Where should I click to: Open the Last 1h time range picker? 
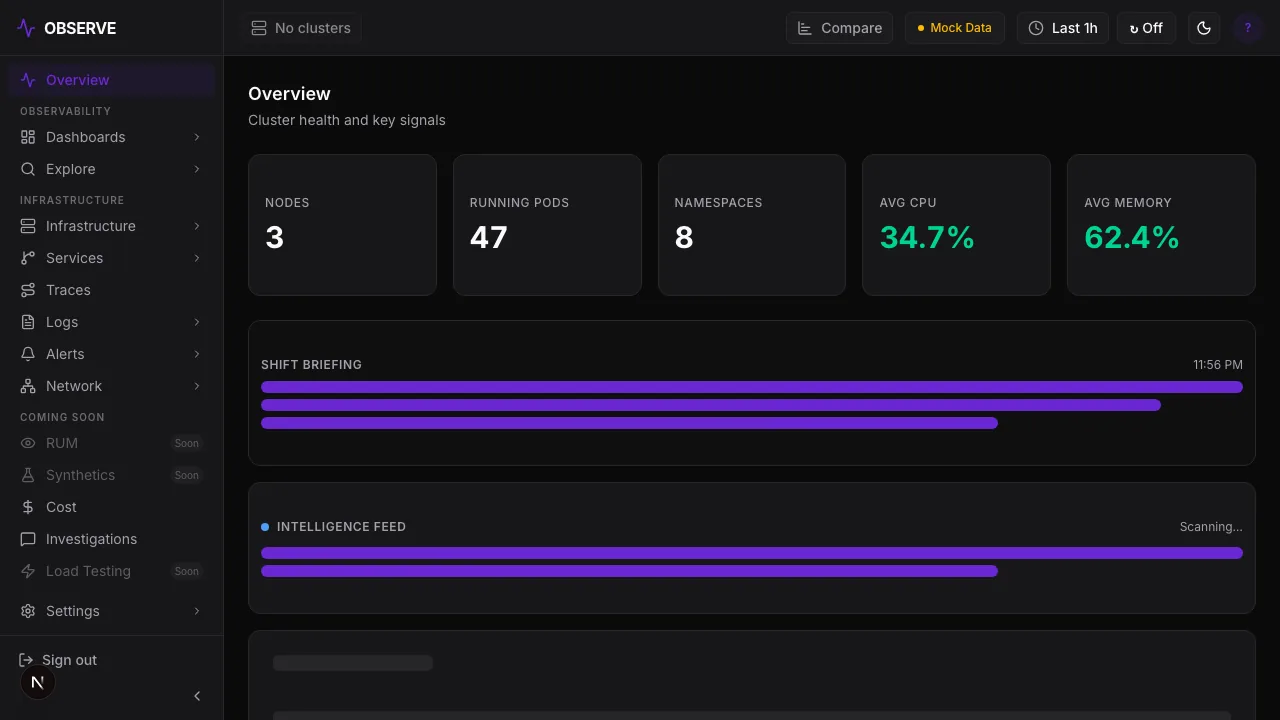(1063, 28)
